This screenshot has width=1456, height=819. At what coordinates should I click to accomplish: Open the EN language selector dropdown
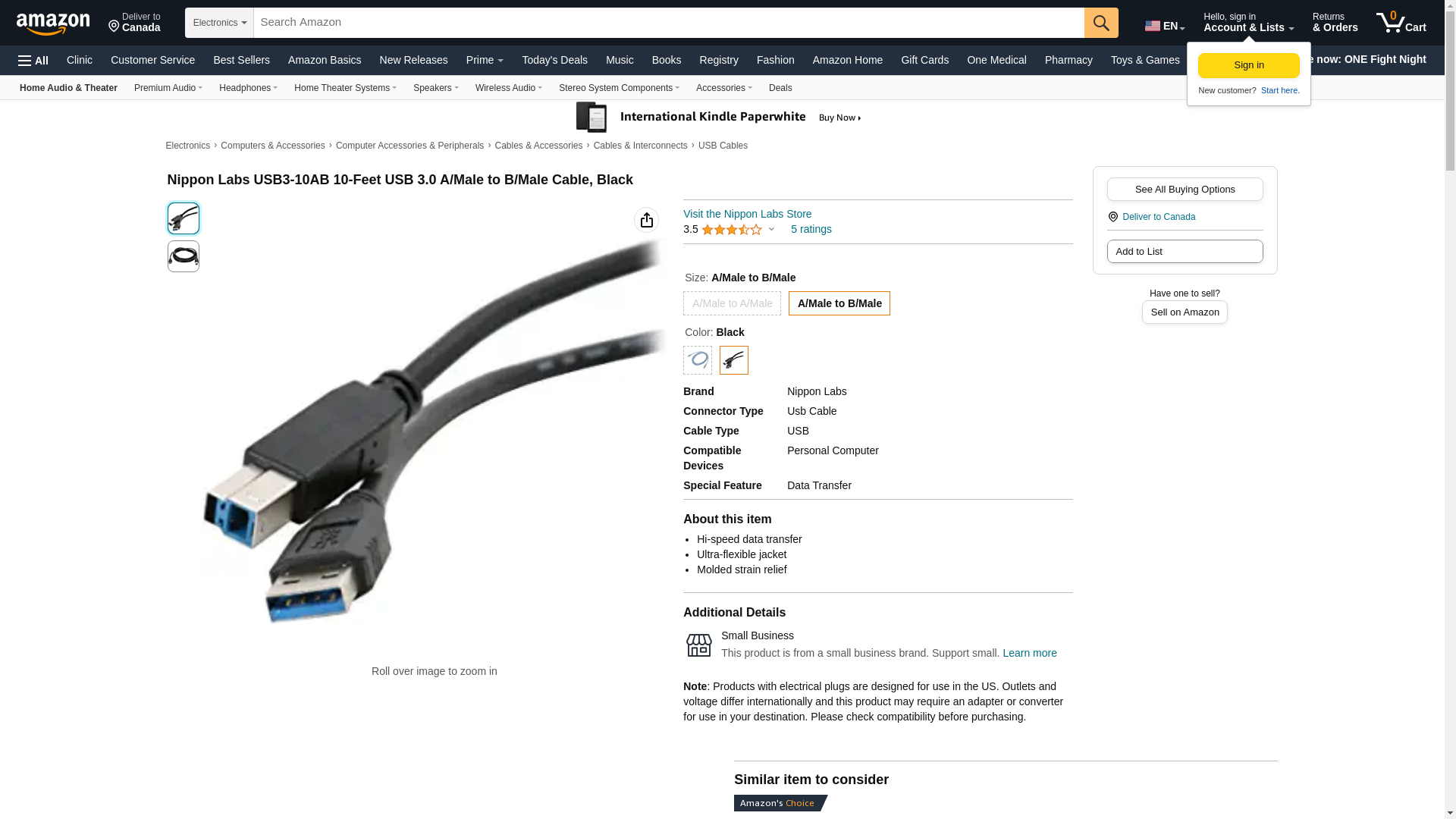tap(1165, 26)
